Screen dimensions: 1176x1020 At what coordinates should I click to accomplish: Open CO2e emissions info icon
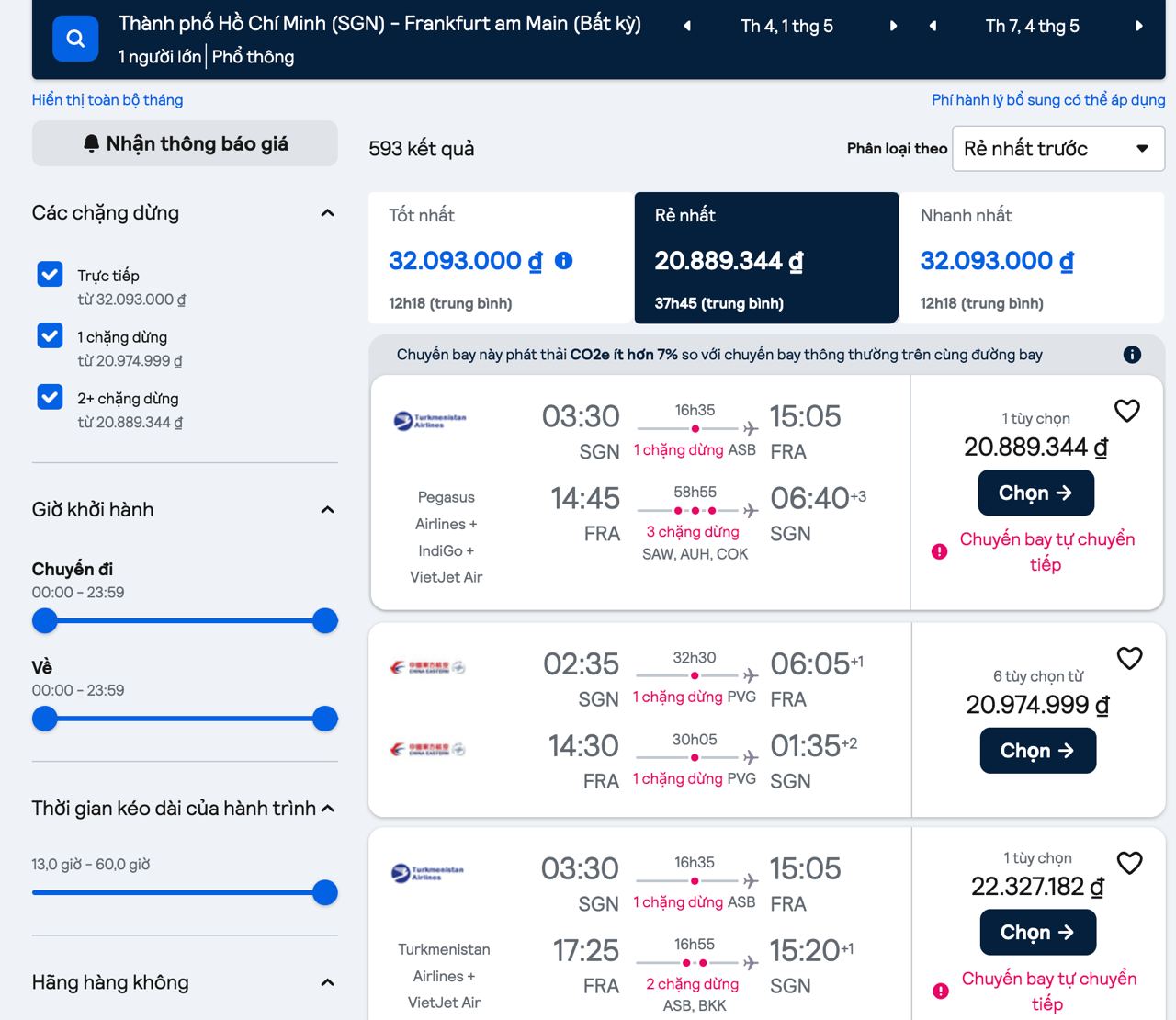coord(1132,355)
